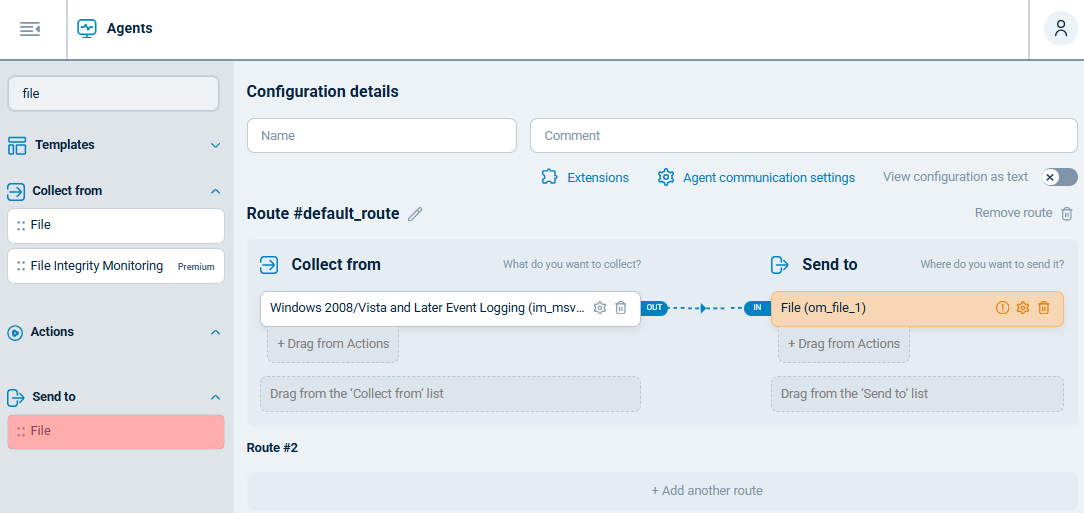Click warning icon on File om_file_1

pyautogui.click(x=1002, y=308)
